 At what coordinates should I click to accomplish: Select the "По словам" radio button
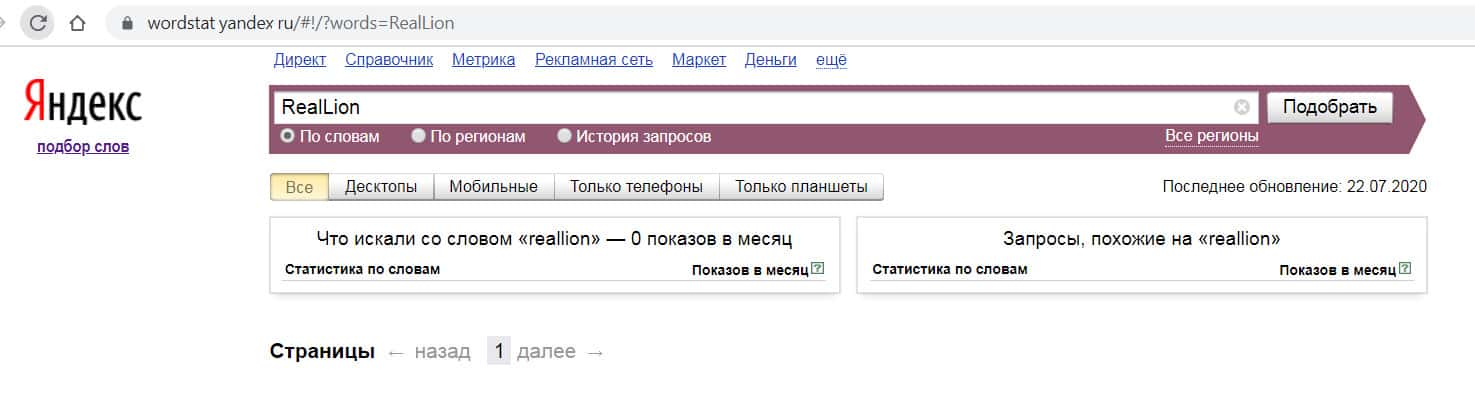coord(288,136)
